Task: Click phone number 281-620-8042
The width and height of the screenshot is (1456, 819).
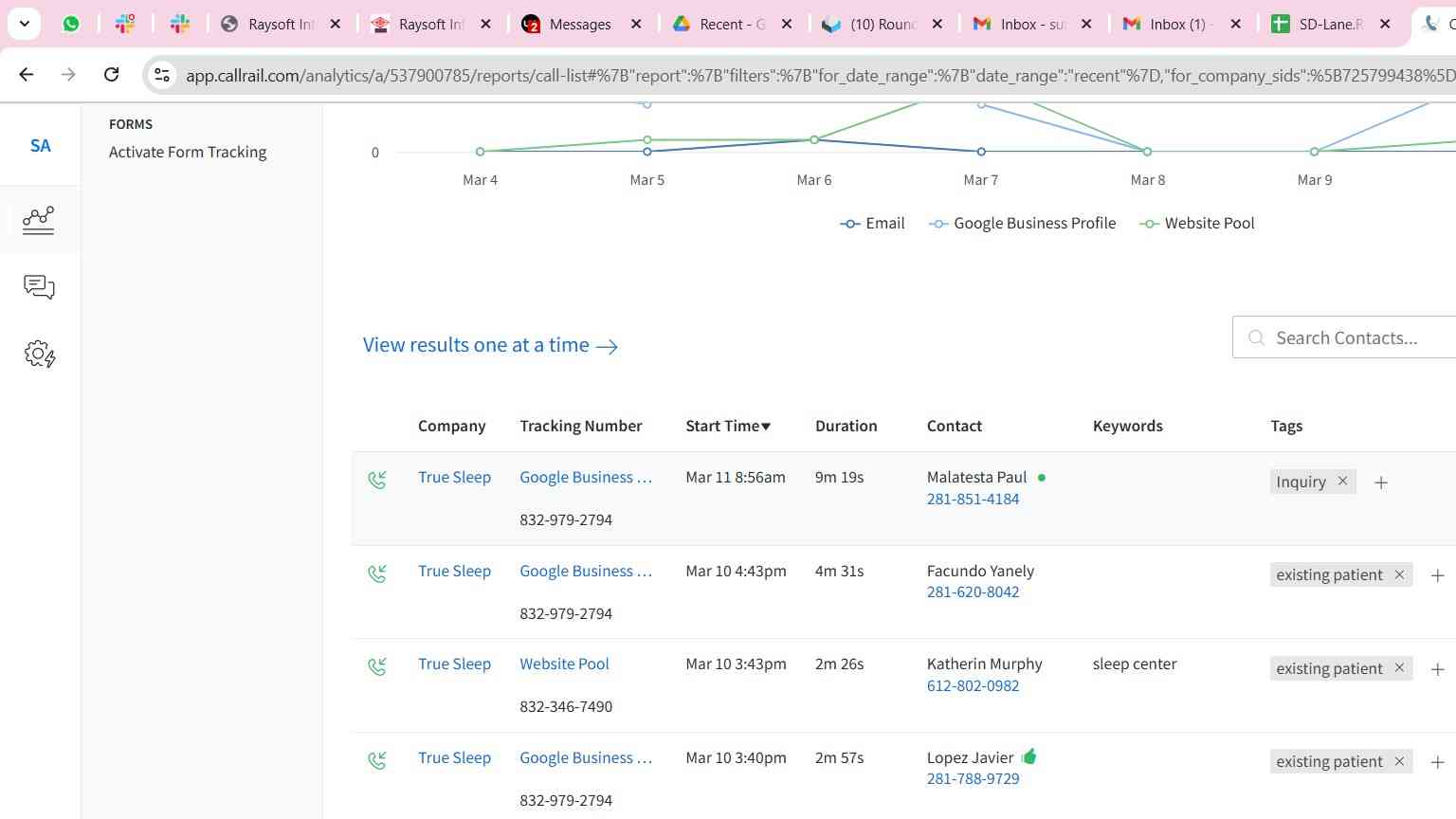Action: (x=973, y=591)
